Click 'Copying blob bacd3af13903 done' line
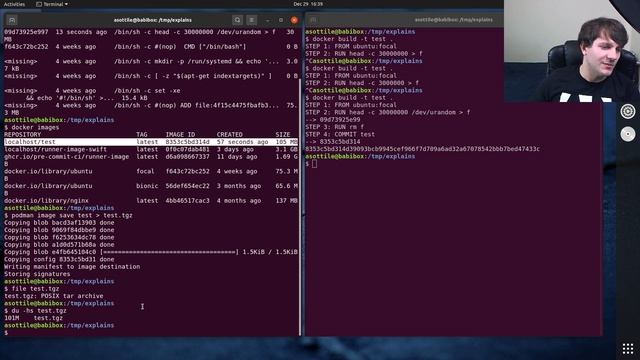640x360 pixels. 59,222
